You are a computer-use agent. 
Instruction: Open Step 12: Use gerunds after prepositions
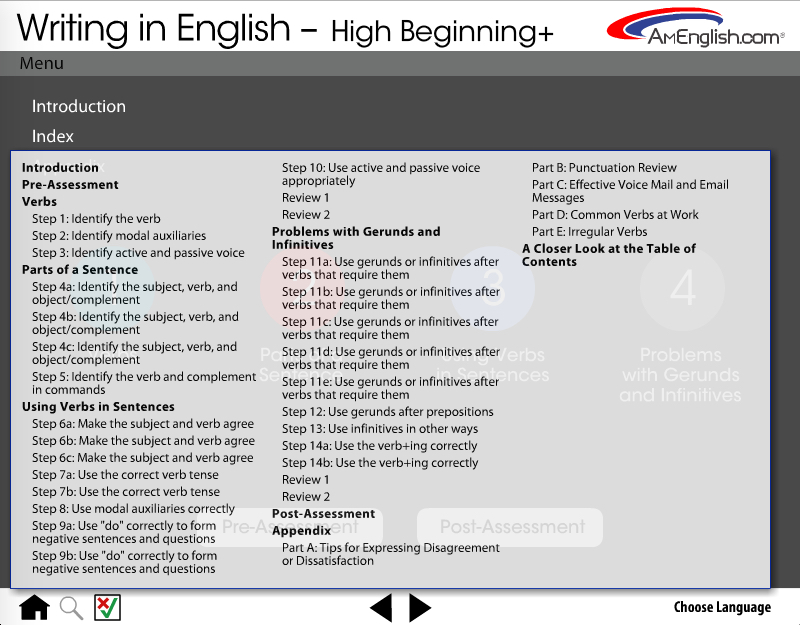pos(388,412)
